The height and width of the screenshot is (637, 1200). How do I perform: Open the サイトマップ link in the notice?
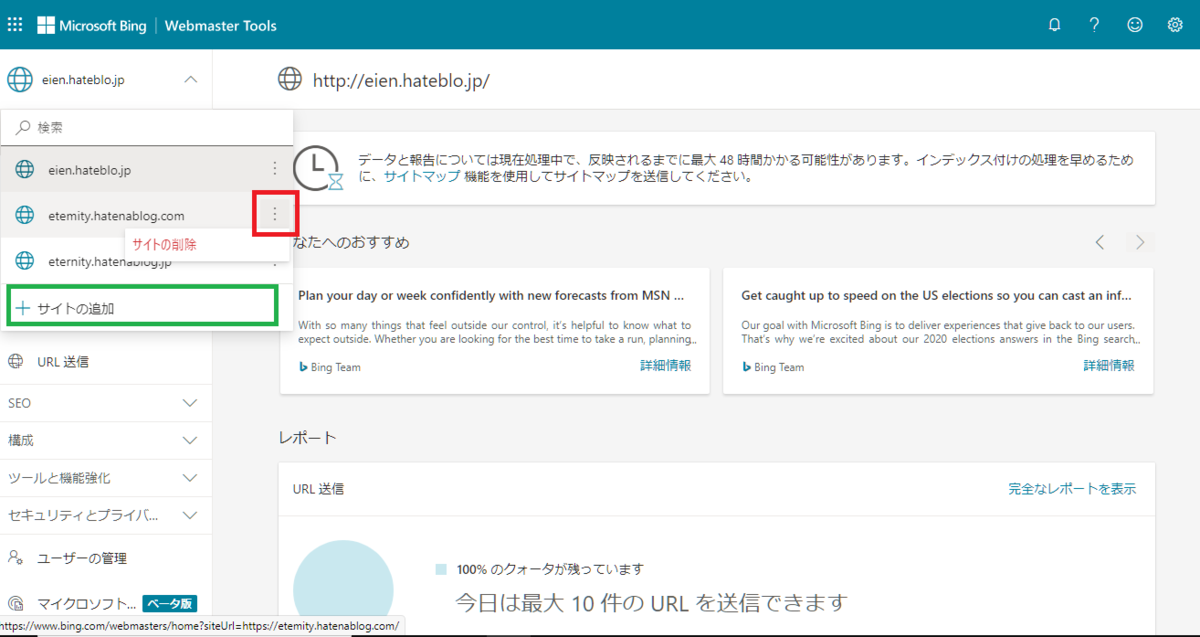422,176
